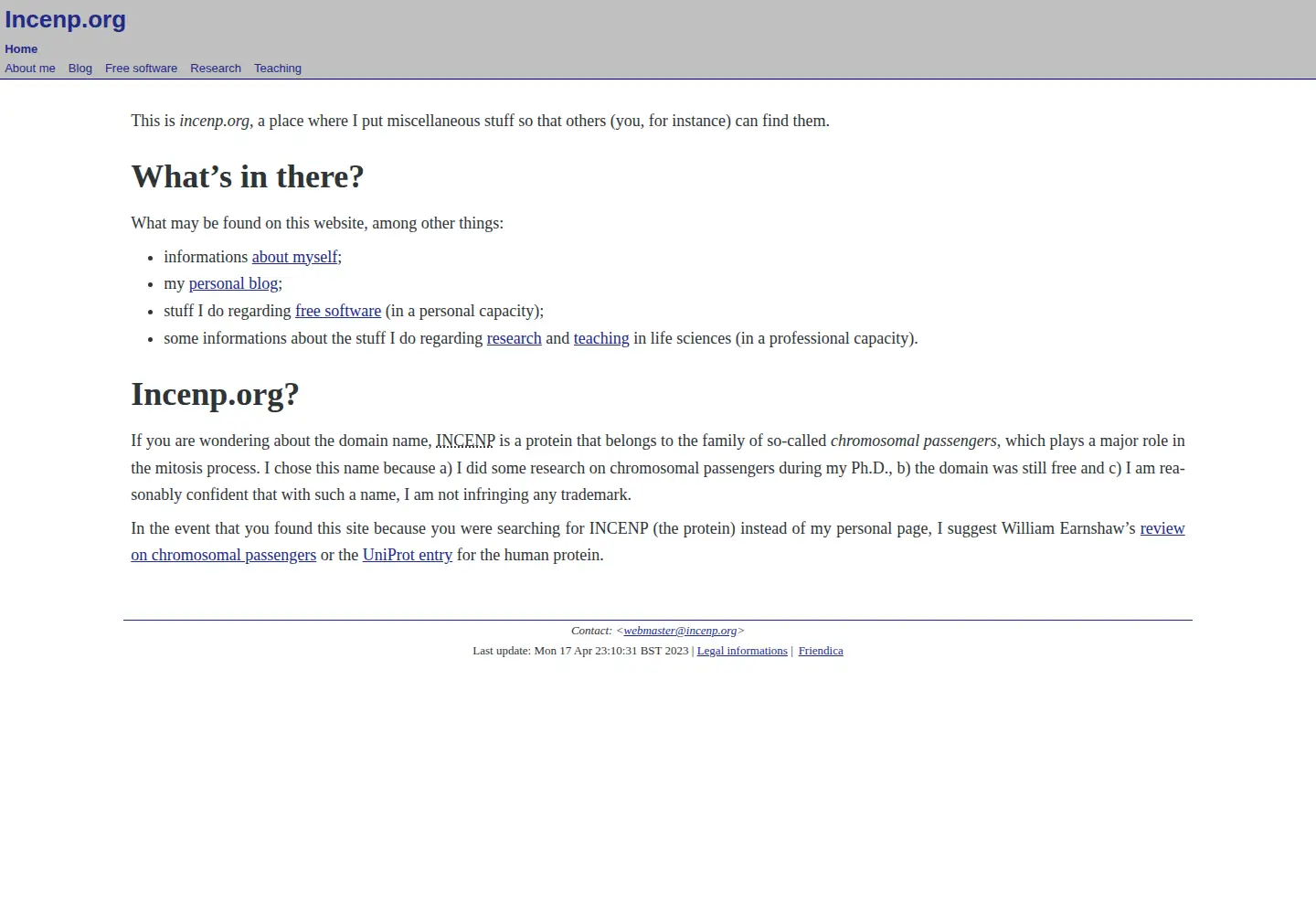Follow the 'about myself' link
The image size is (1316, 914).
pos(294,257)
